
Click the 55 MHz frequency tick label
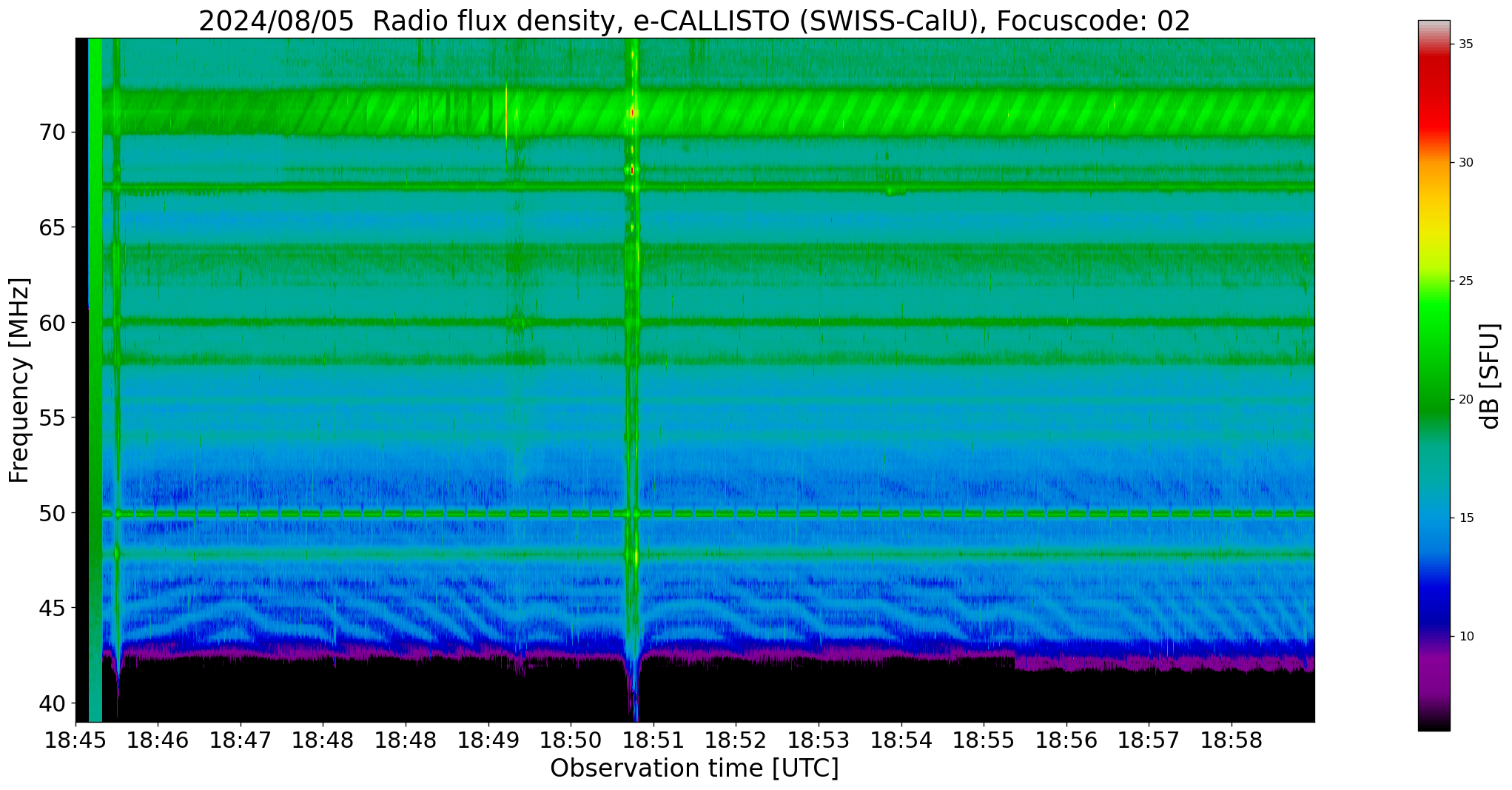52,418
